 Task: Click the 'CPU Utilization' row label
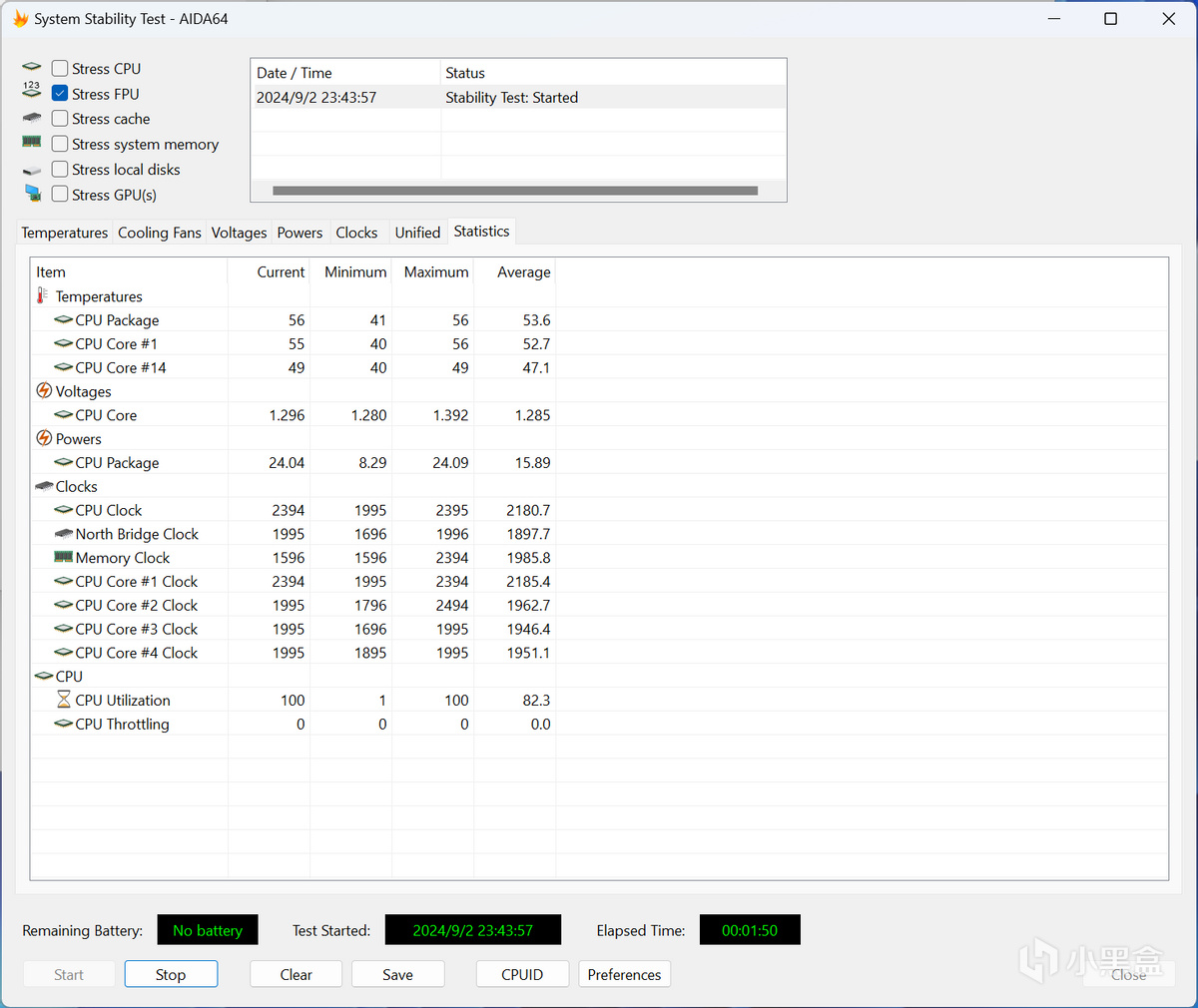(x=123, y=700)
